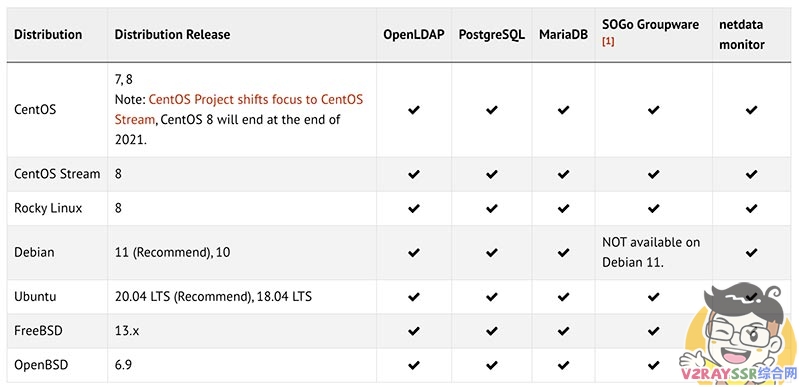The image size is (800, 388).
Task: Select the FreeBSD 13.x release cell
Action: [127, 331]
